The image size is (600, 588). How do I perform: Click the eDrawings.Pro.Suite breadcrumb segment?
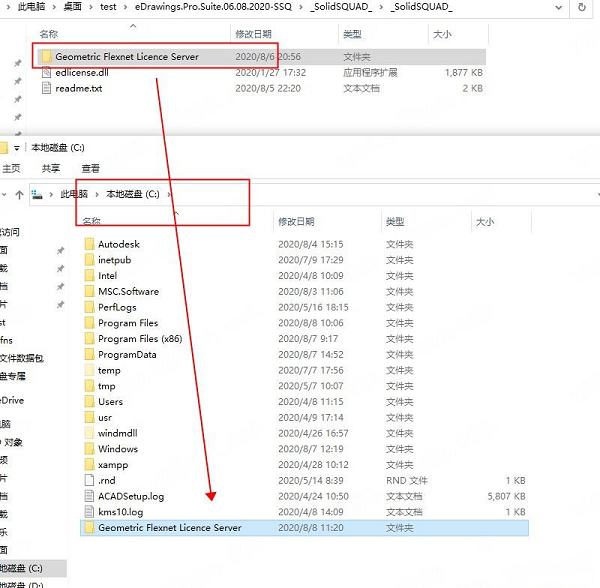213,7
